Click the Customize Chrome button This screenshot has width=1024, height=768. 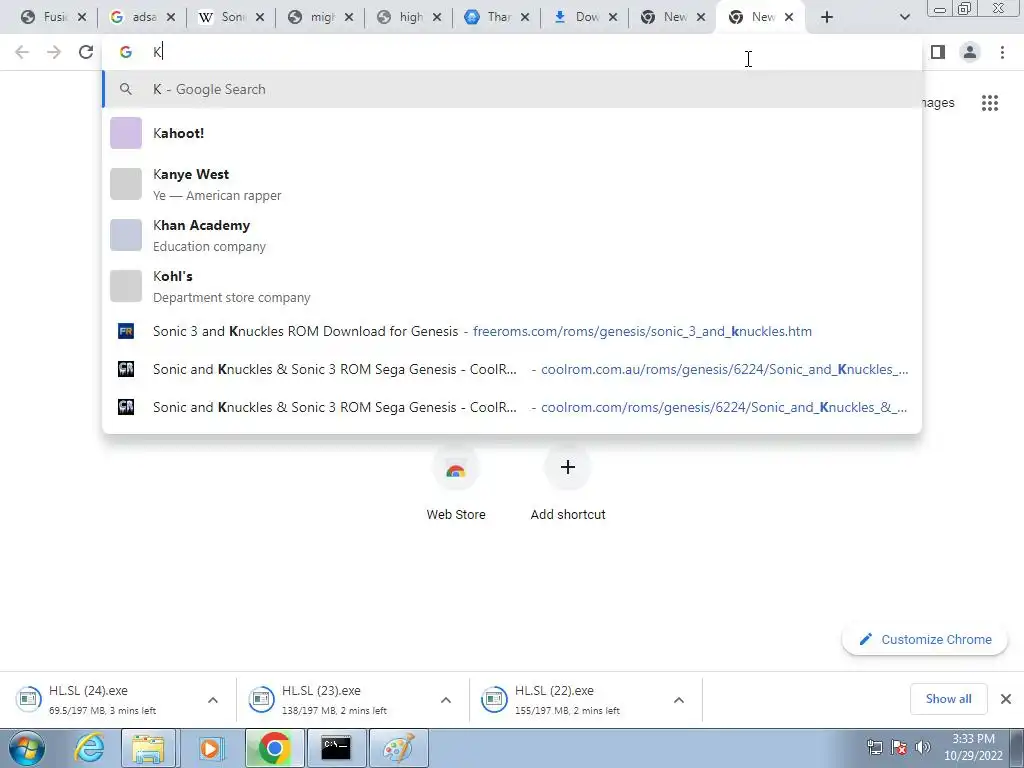click(x=925, y=639)
